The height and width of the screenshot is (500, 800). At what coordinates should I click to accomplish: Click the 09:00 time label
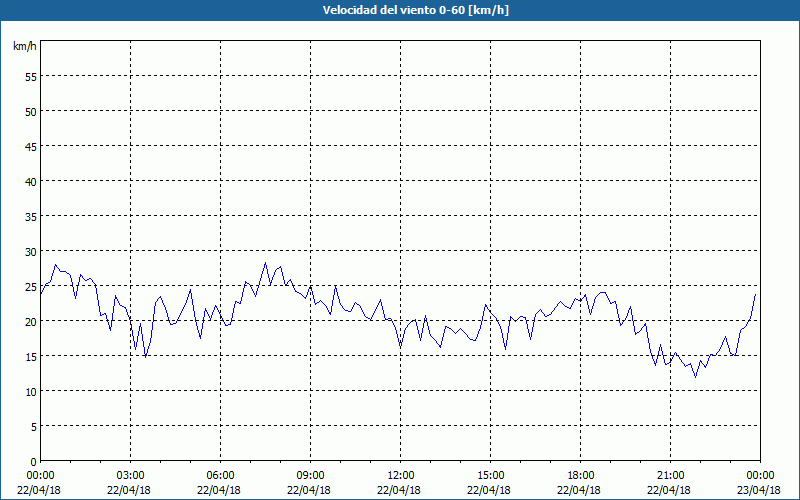coord(310,476)
